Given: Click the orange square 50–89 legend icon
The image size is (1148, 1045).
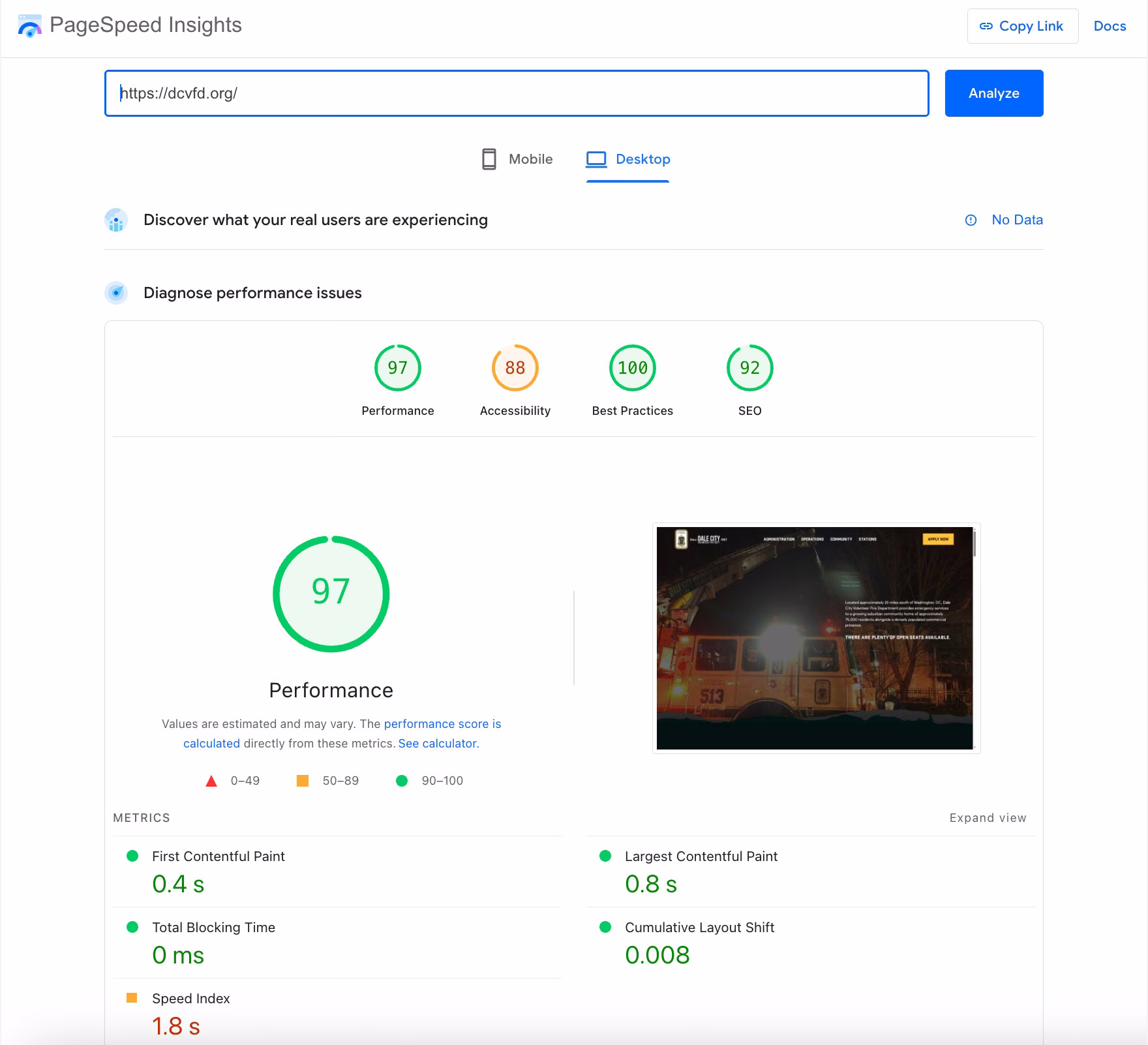Looking at the screenshot, I should coord(303,781).
